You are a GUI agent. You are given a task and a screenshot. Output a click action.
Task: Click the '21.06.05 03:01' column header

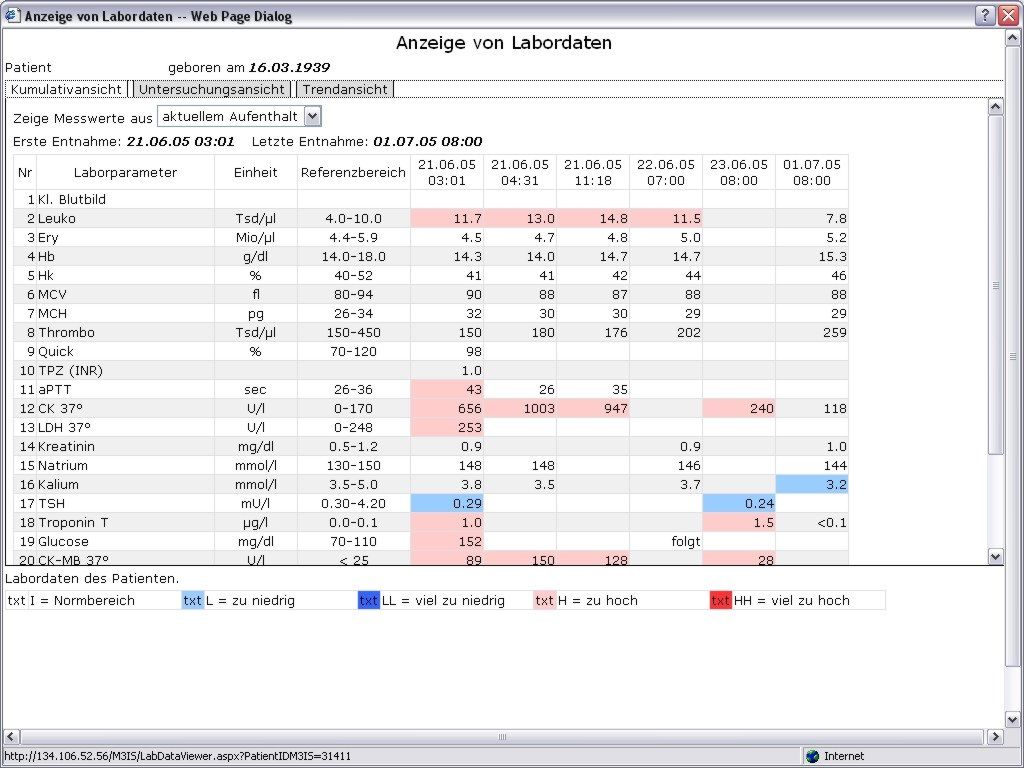pyautogui.click(x=447, y=172)
